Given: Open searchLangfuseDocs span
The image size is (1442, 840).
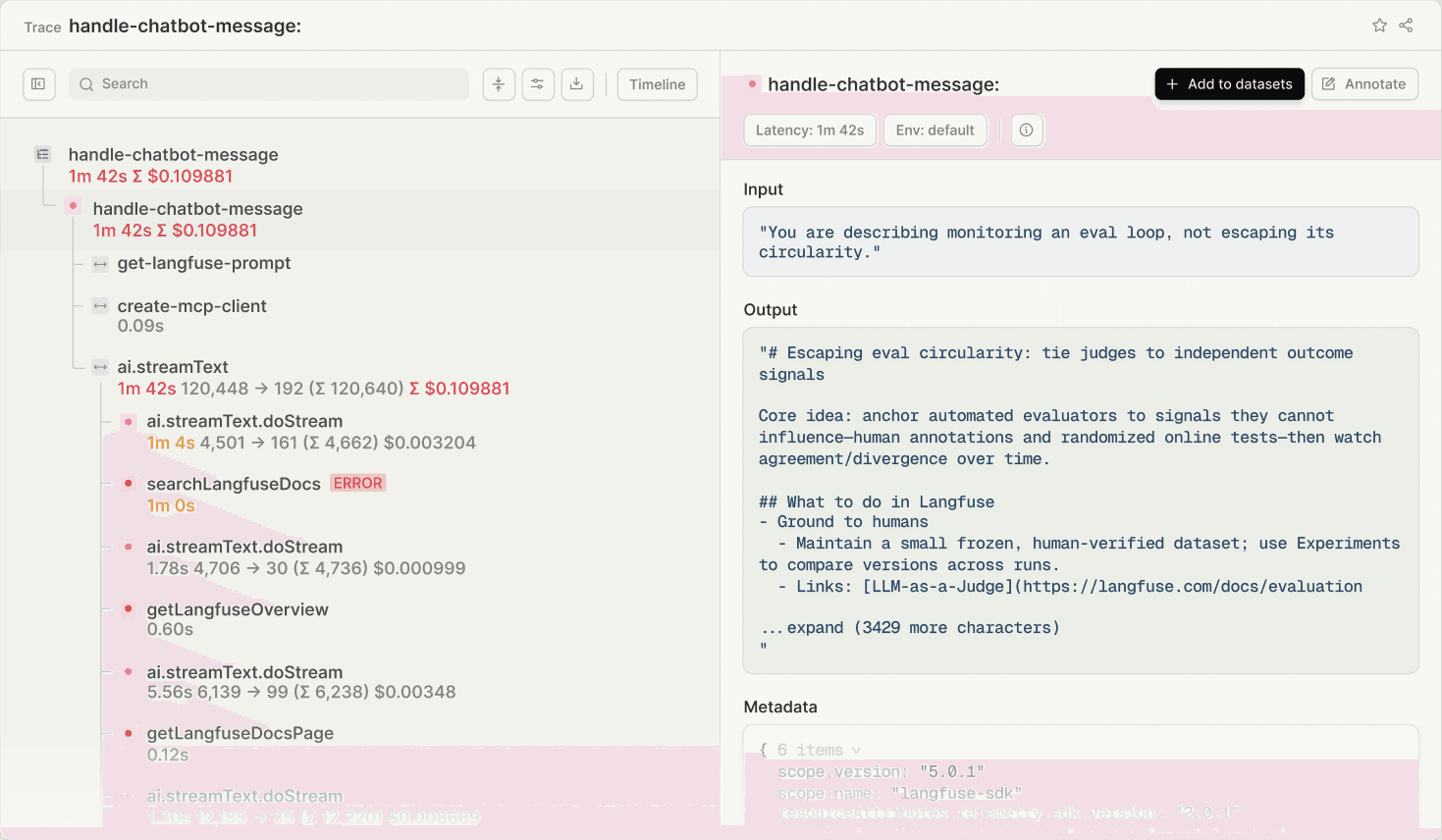Looking at the screenshot, I should coord(234,484).
